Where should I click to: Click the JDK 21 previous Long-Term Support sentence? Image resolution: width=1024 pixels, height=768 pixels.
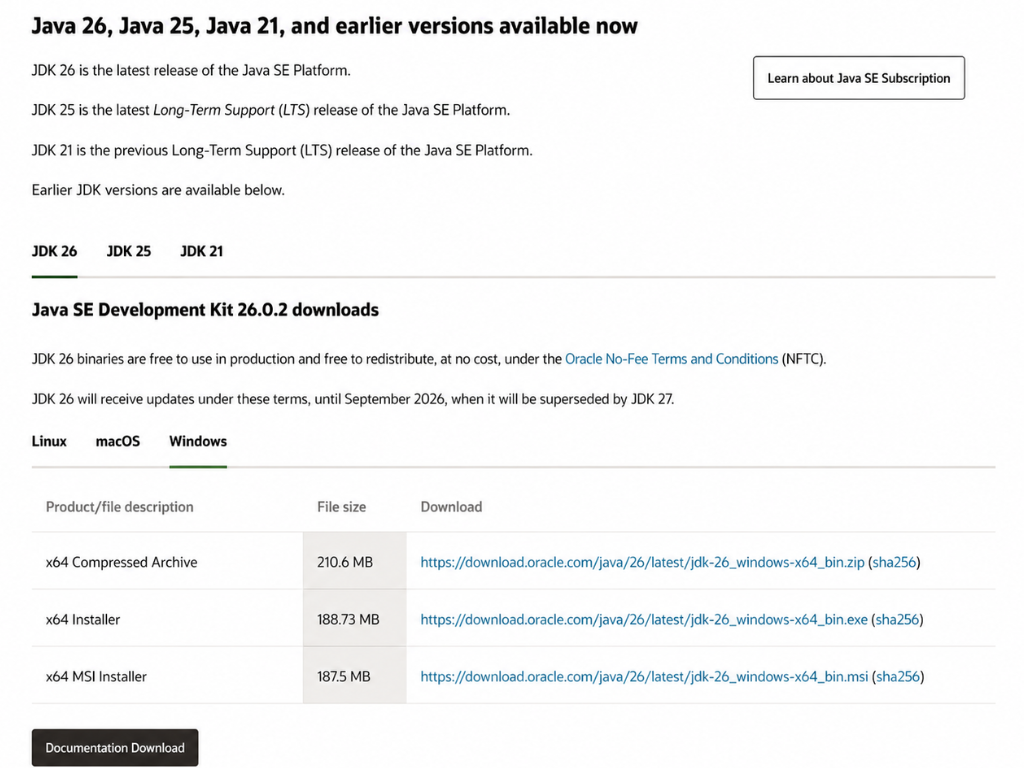point(282,150)
